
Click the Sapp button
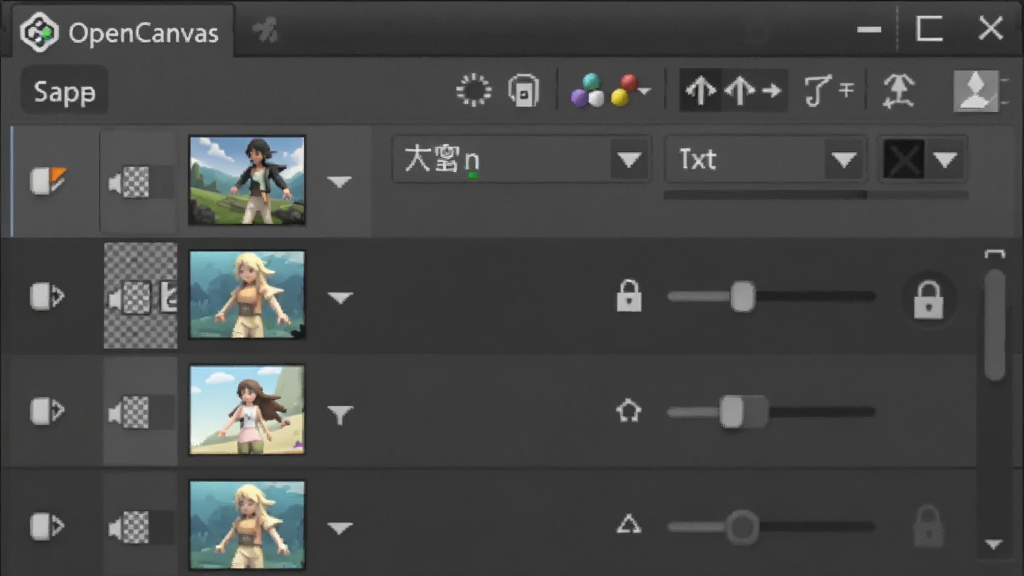coord(64,91)
